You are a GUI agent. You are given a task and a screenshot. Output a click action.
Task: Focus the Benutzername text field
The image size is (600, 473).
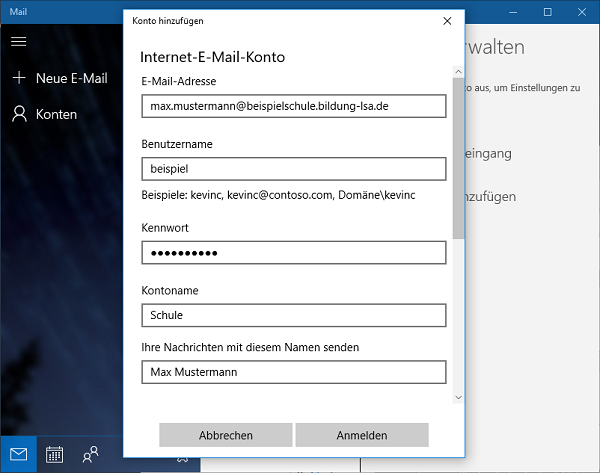[x=293, y=169]
